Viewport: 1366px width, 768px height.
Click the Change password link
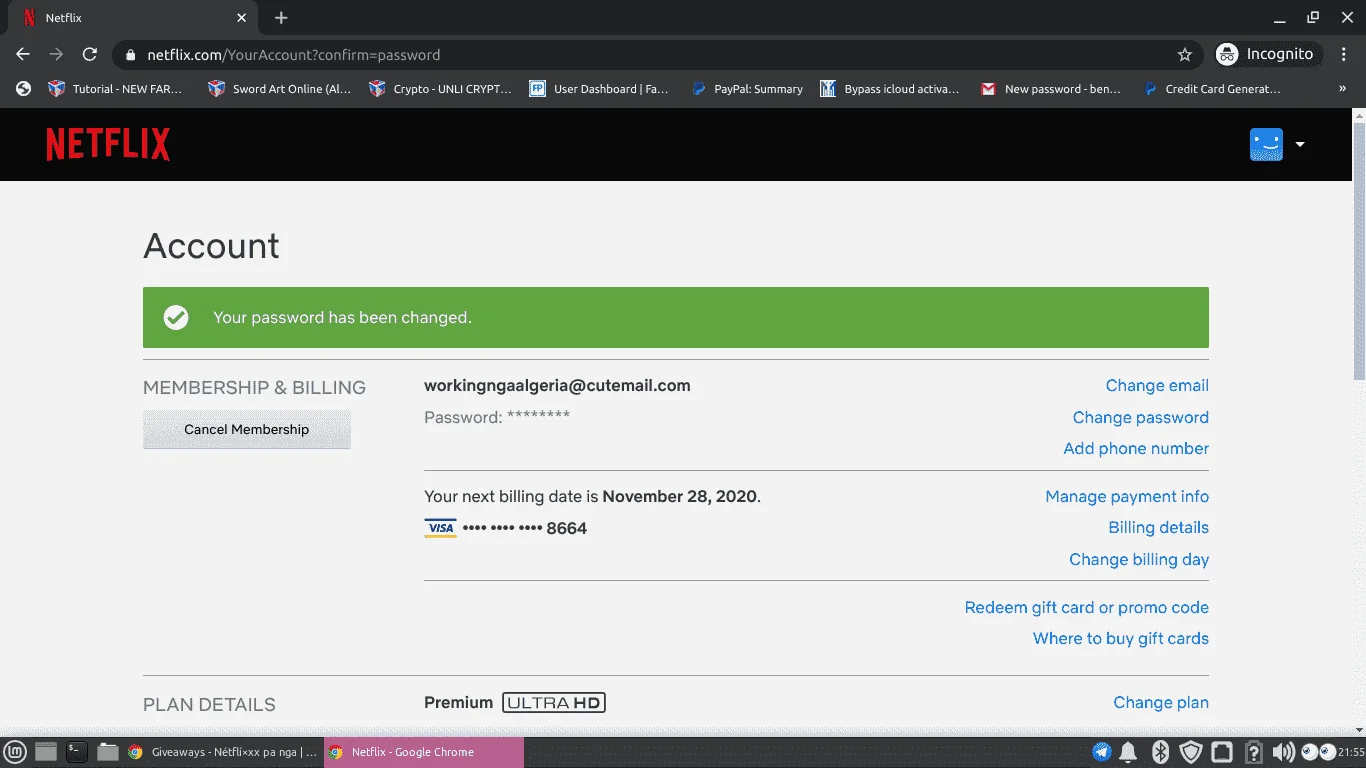[x=1140, y=417]
